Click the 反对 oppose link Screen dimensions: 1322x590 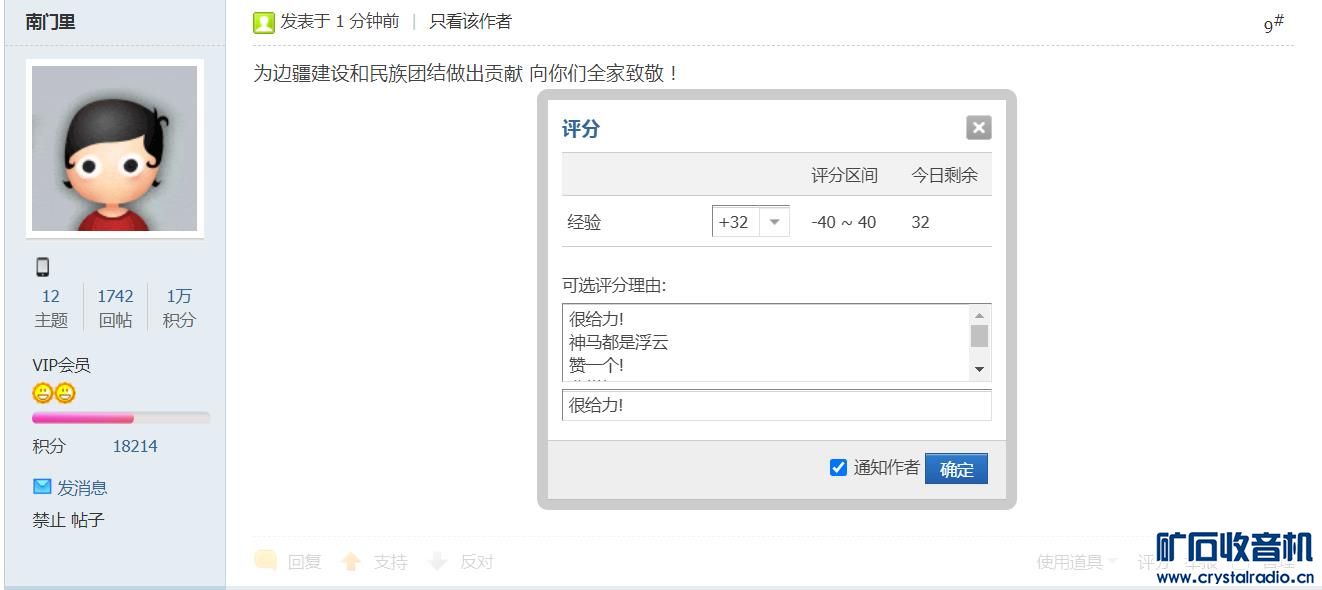coord(477,562)
